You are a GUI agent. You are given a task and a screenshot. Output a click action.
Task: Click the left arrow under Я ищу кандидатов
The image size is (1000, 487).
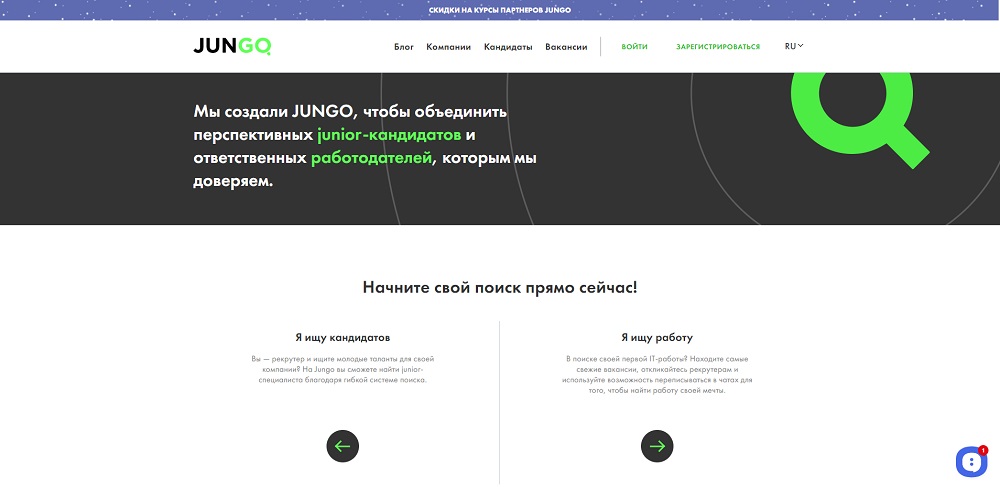(x=342, y=446)
